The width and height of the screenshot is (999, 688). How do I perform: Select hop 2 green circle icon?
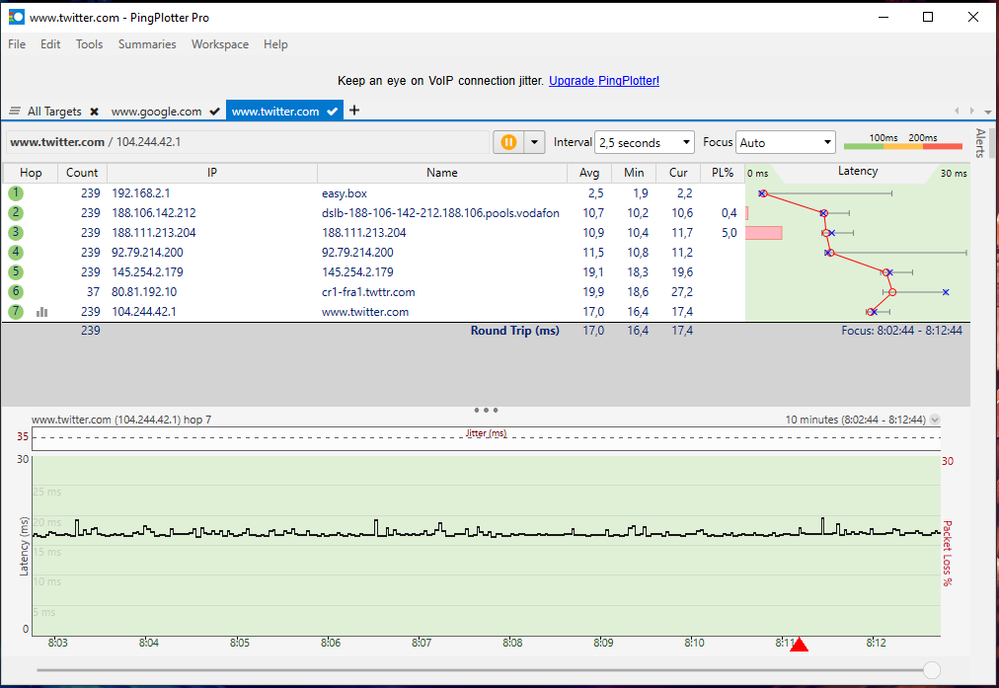16,213
